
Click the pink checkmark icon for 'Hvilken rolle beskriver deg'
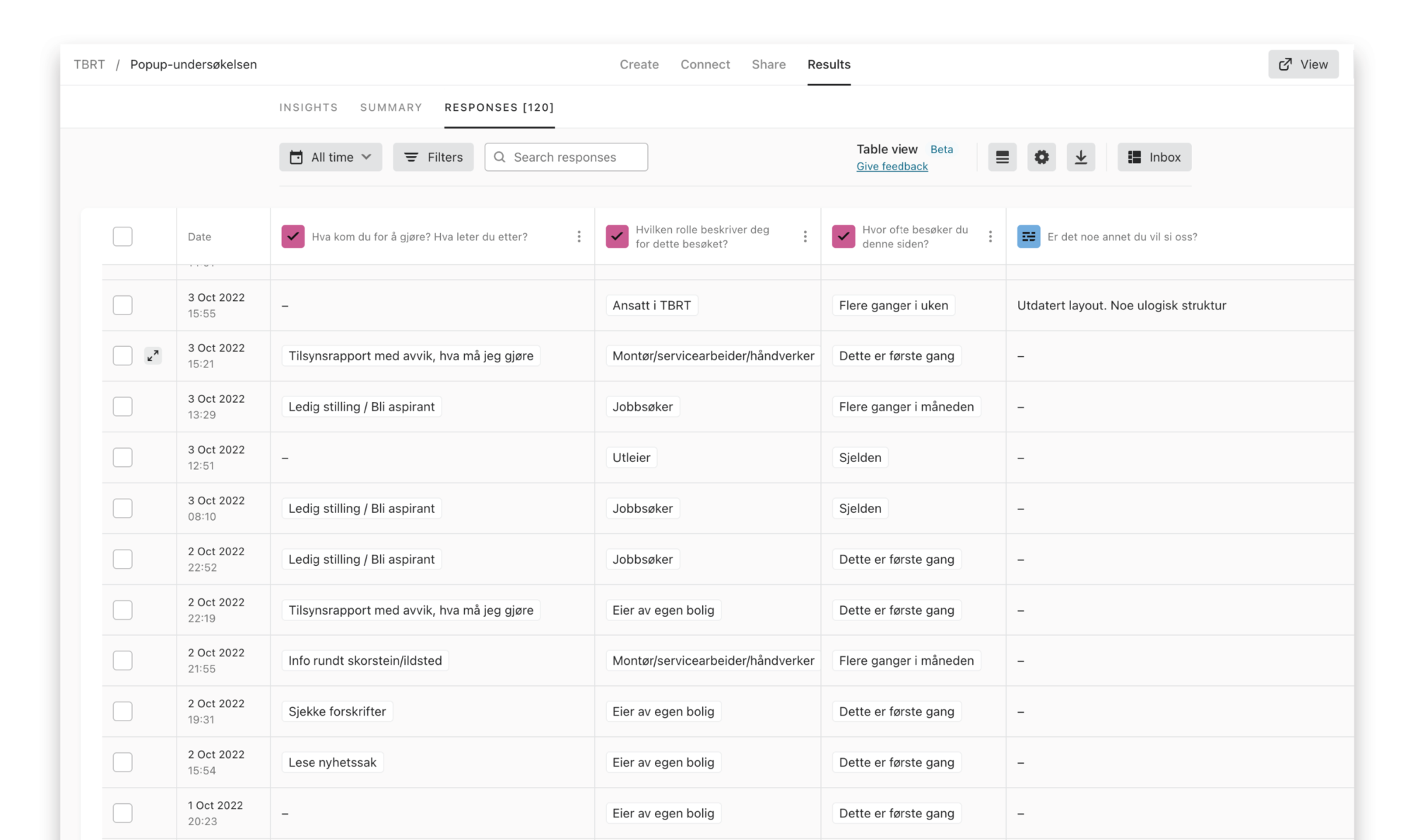click(x=617, y=236)
